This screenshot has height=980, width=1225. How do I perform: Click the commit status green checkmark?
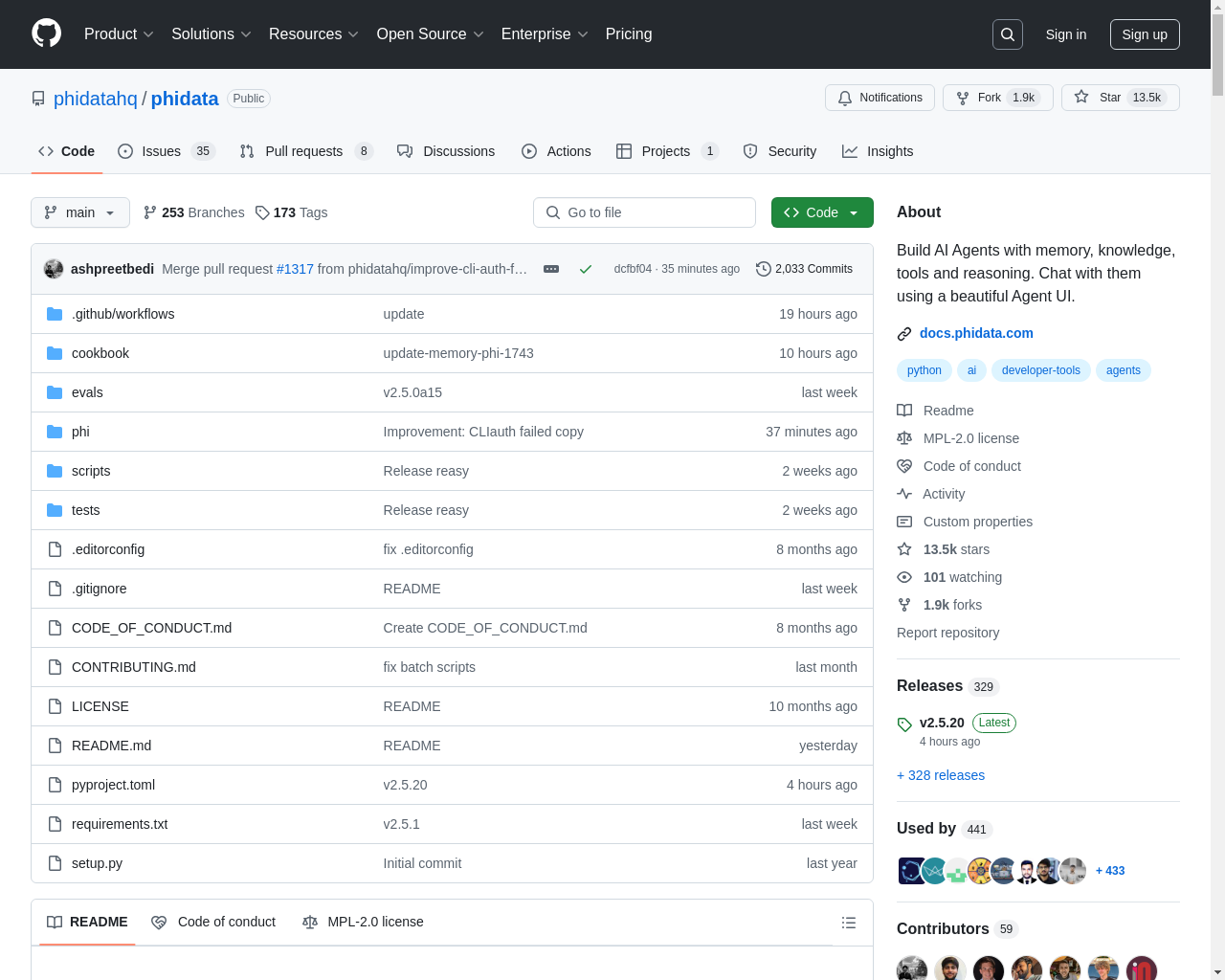586,269
